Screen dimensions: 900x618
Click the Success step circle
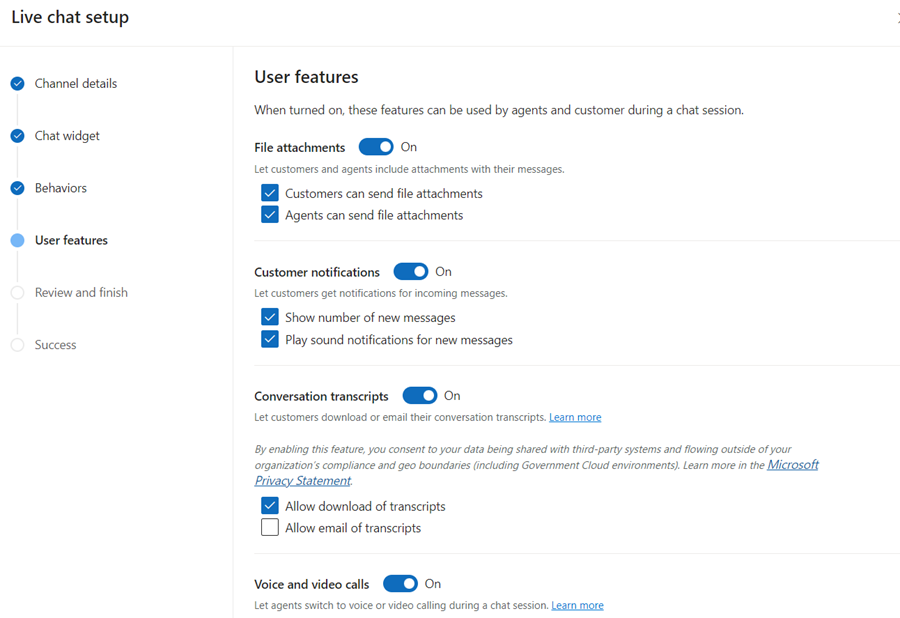[x=17, y=345]
